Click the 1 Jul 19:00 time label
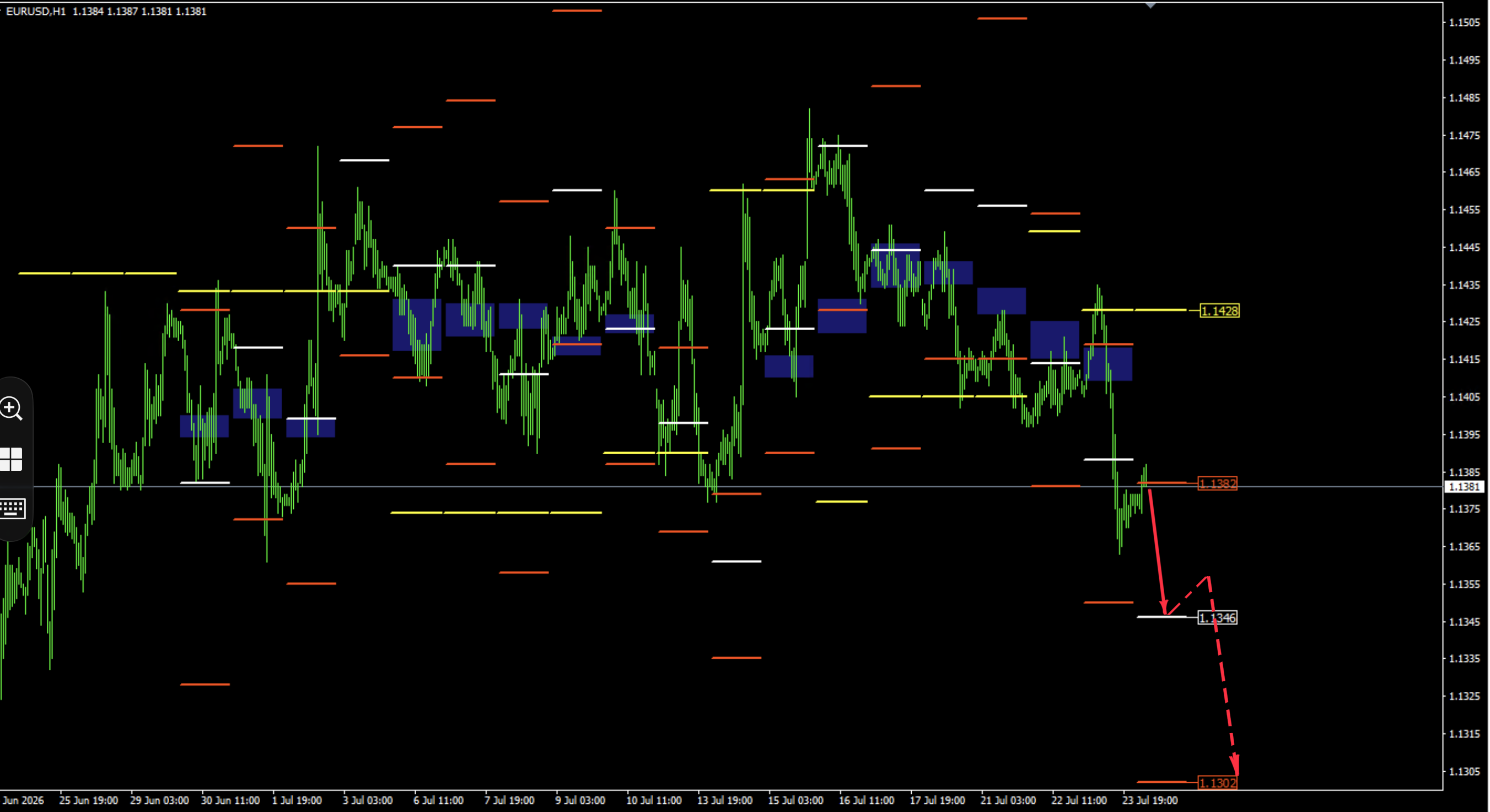The image size is (1490, 812). click(x=297, y=800)
